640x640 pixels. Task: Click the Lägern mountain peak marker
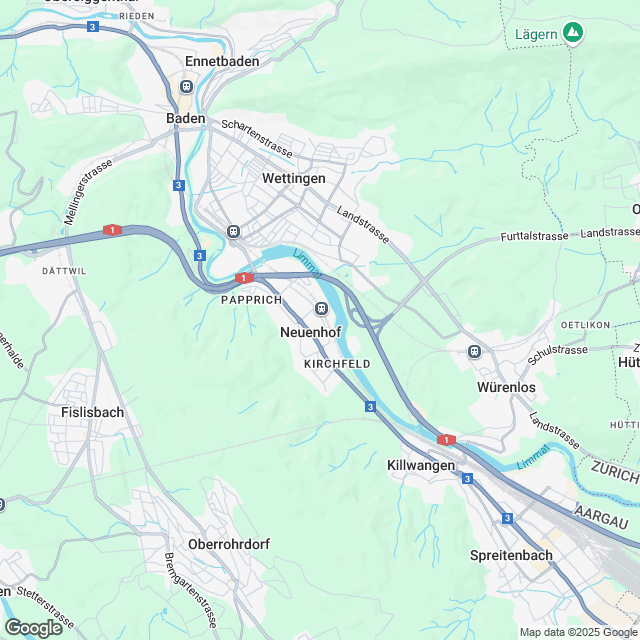[x=573, y=32]
